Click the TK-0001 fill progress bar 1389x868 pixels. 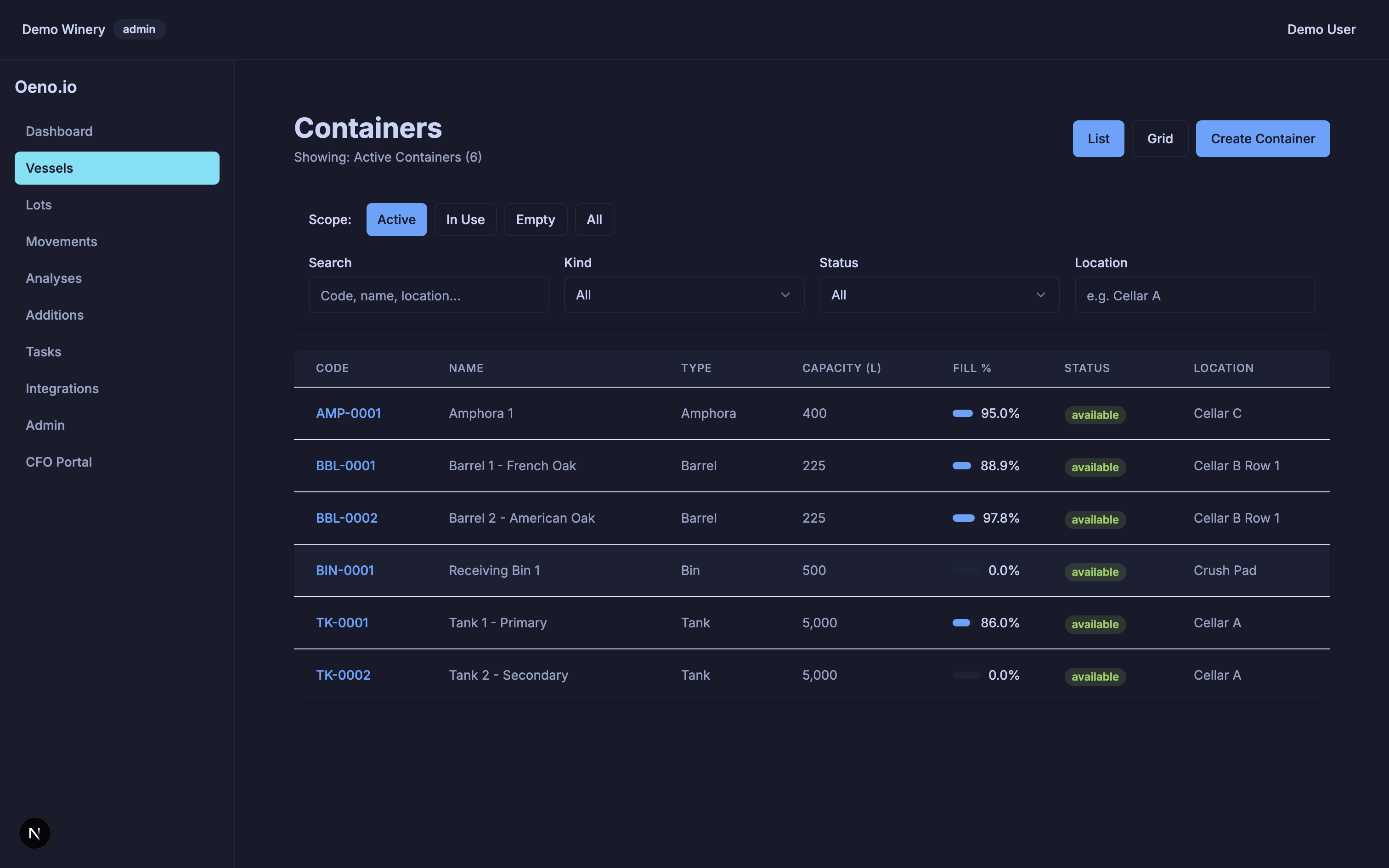coord(961,622)
